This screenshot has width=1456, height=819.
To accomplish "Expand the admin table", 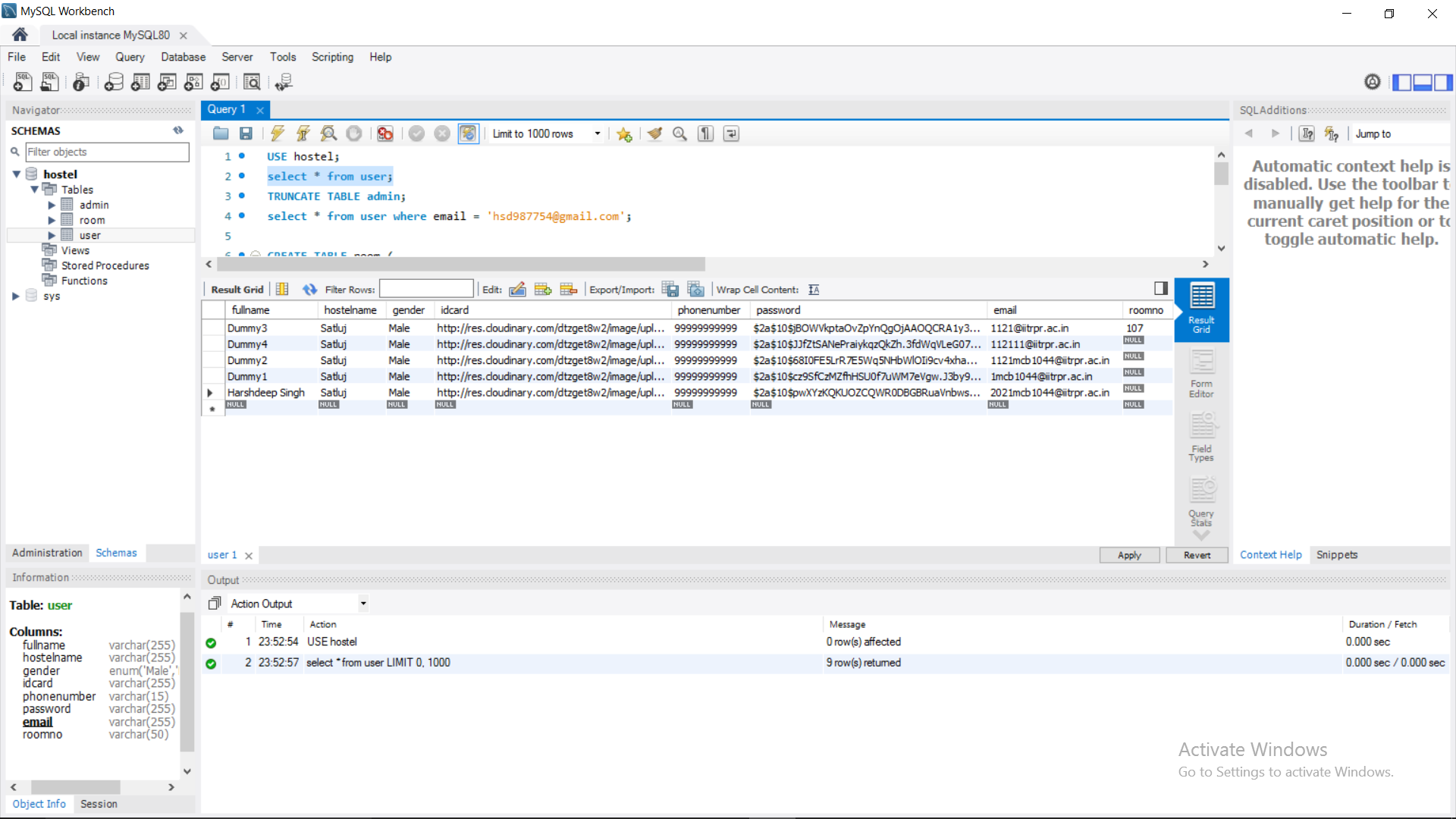I will [52, 205].
